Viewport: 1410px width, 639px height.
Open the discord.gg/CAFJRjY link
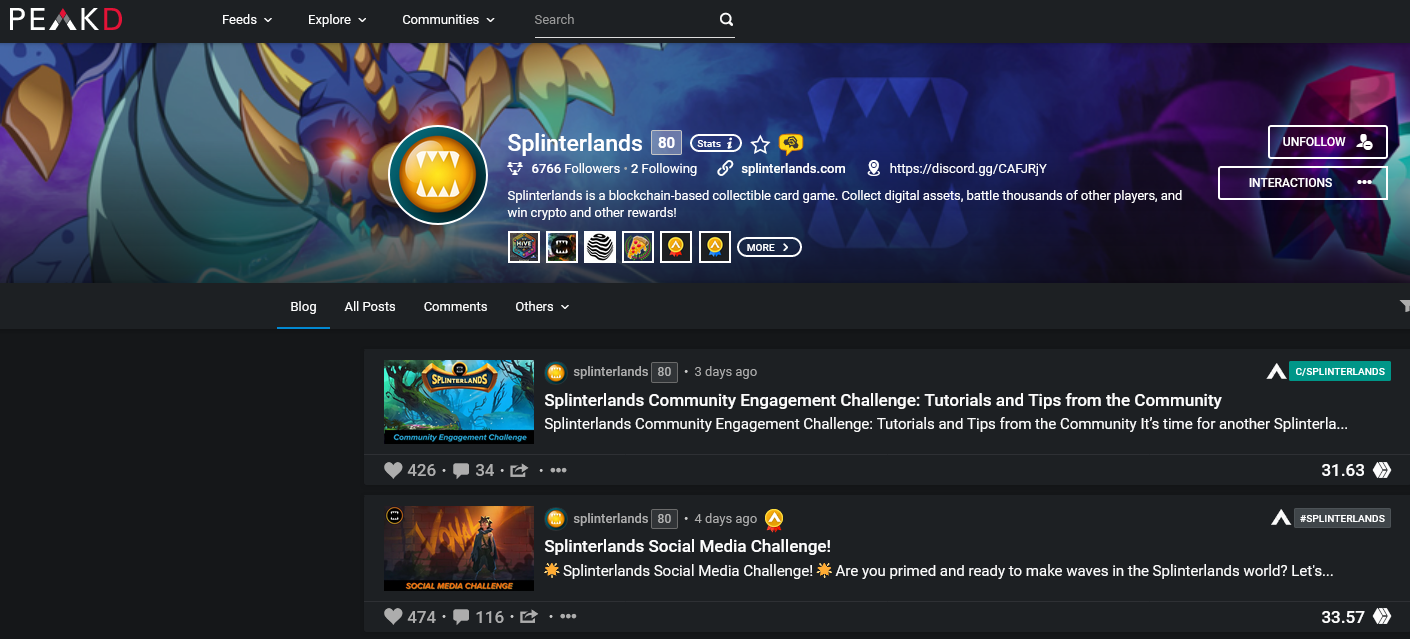(968, 169)
